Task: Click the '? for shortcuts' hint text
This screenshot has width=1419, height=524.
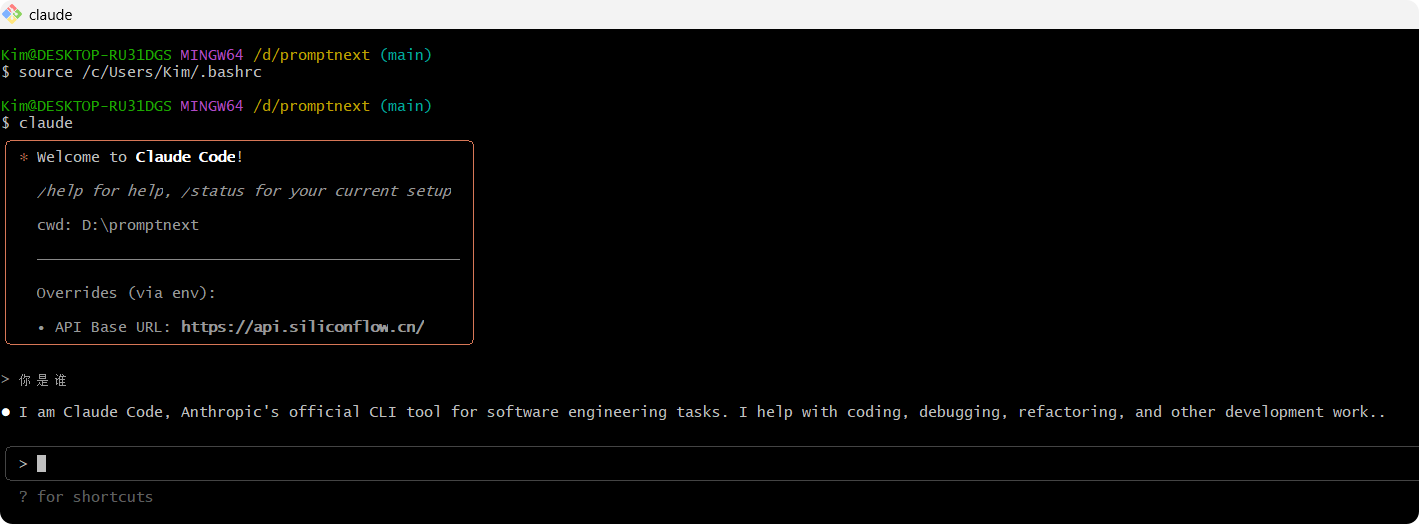Action: [x=86, y=497]
